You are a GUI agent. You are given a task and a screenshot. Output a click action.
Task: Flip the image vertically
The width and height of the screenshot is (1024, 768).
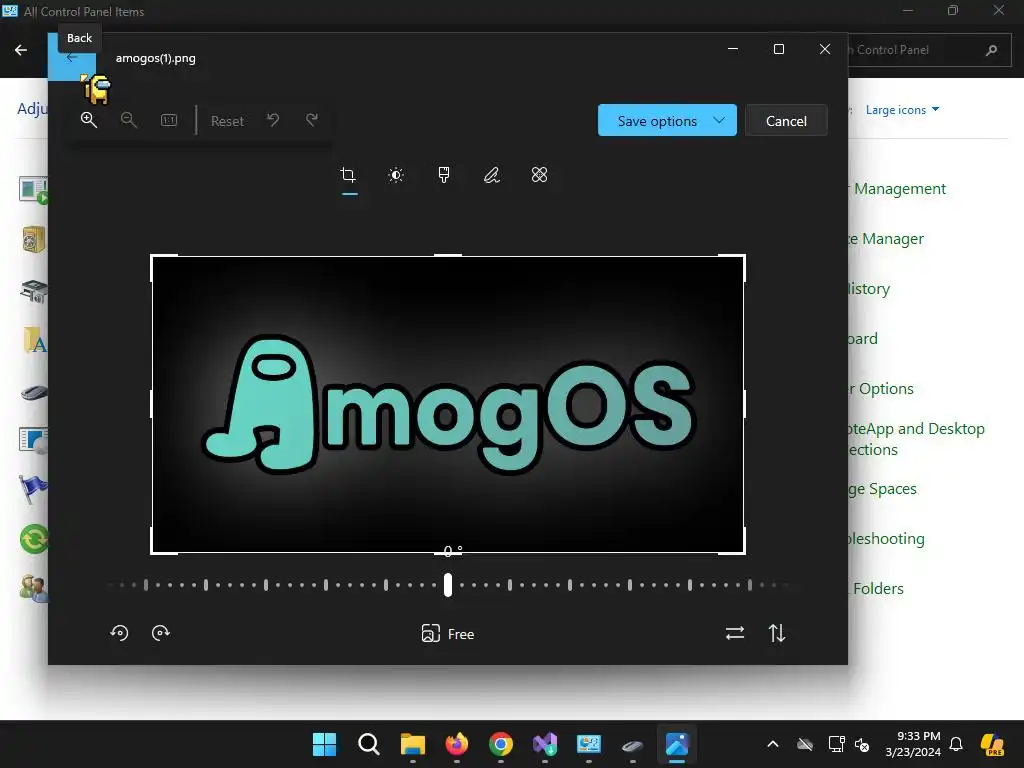tap(776, 633)
